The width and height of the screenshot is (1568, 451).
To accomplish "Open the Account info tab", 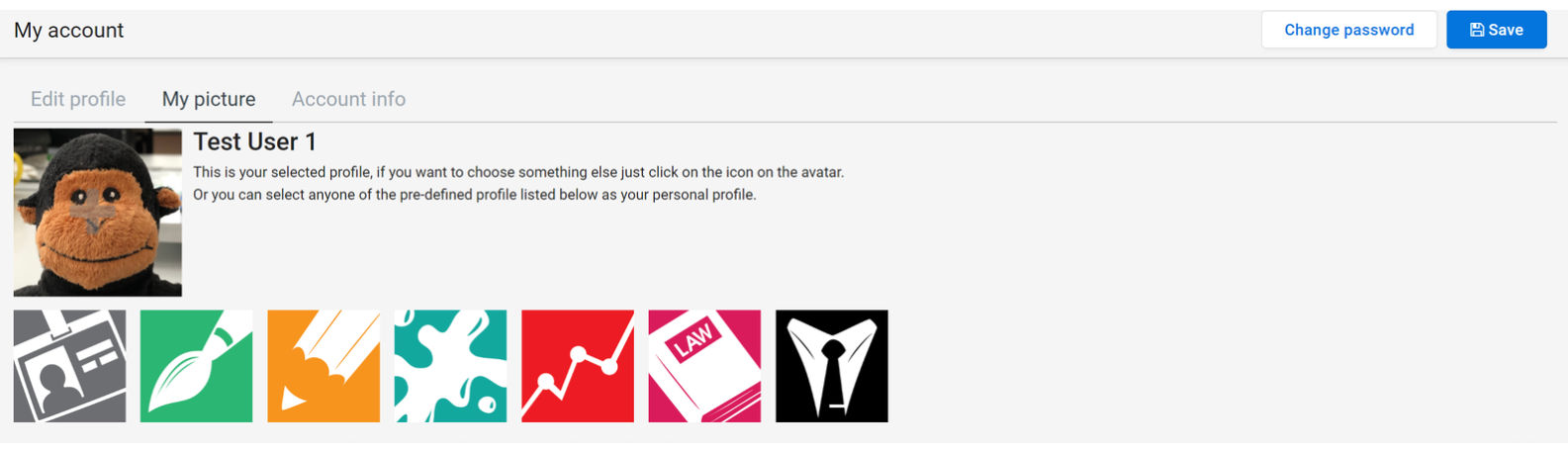I will pyautogui.click(x=348, y=99).
